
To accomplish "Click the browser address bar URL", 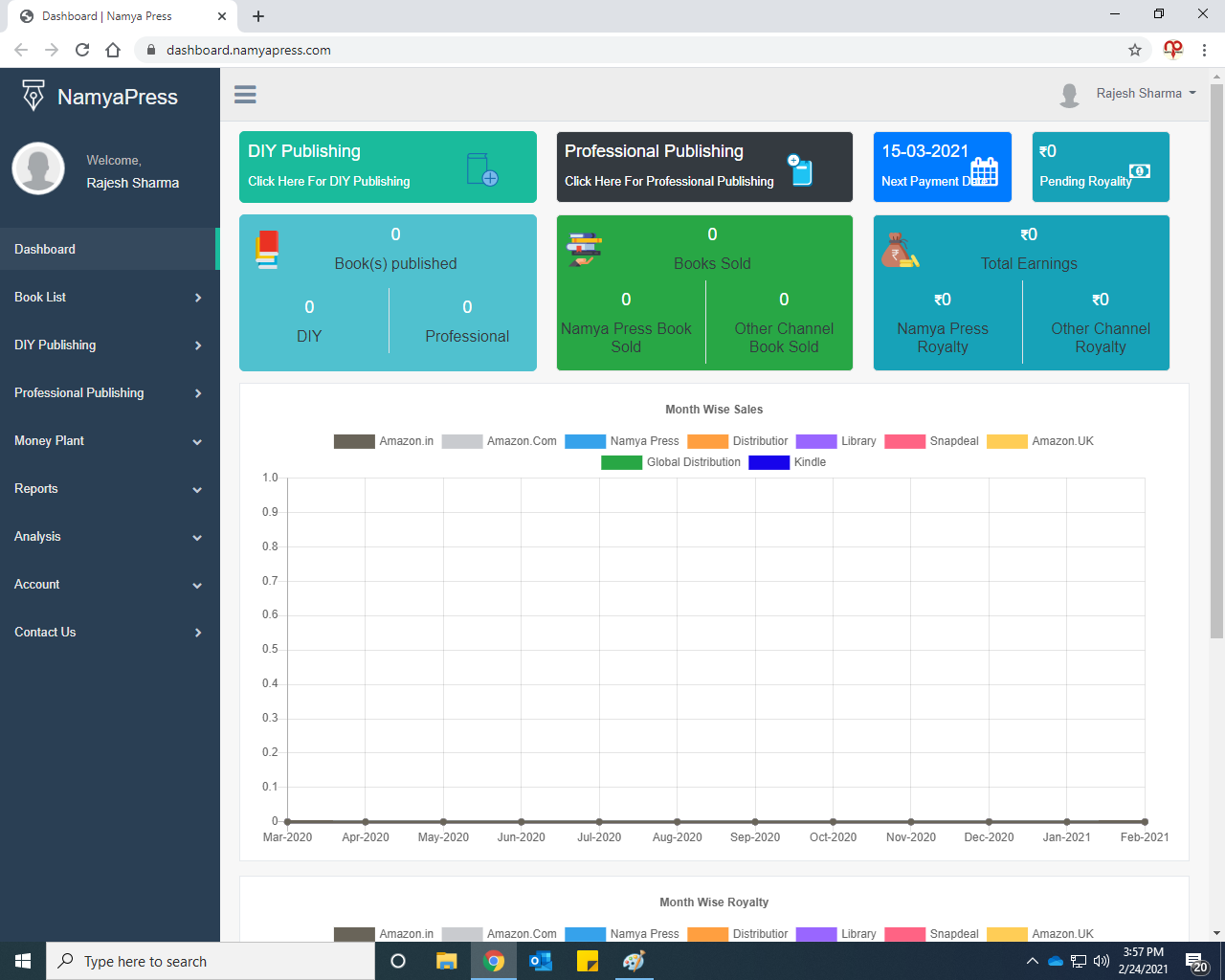I will [x=249, y=50].
